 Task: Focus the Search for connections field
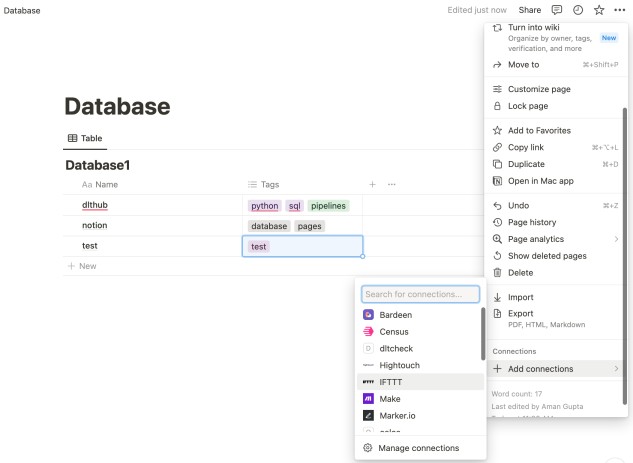(420, 295)
